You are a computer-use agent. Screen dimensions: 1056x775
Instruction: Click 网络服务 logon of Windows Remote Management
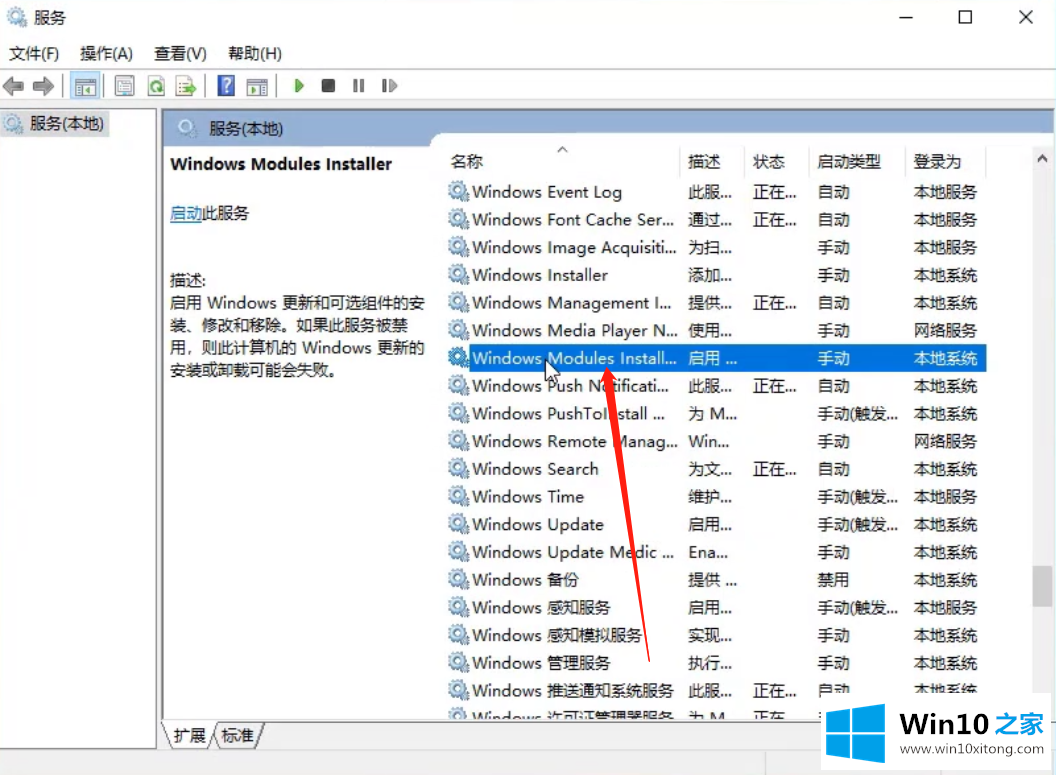(945, 441)
